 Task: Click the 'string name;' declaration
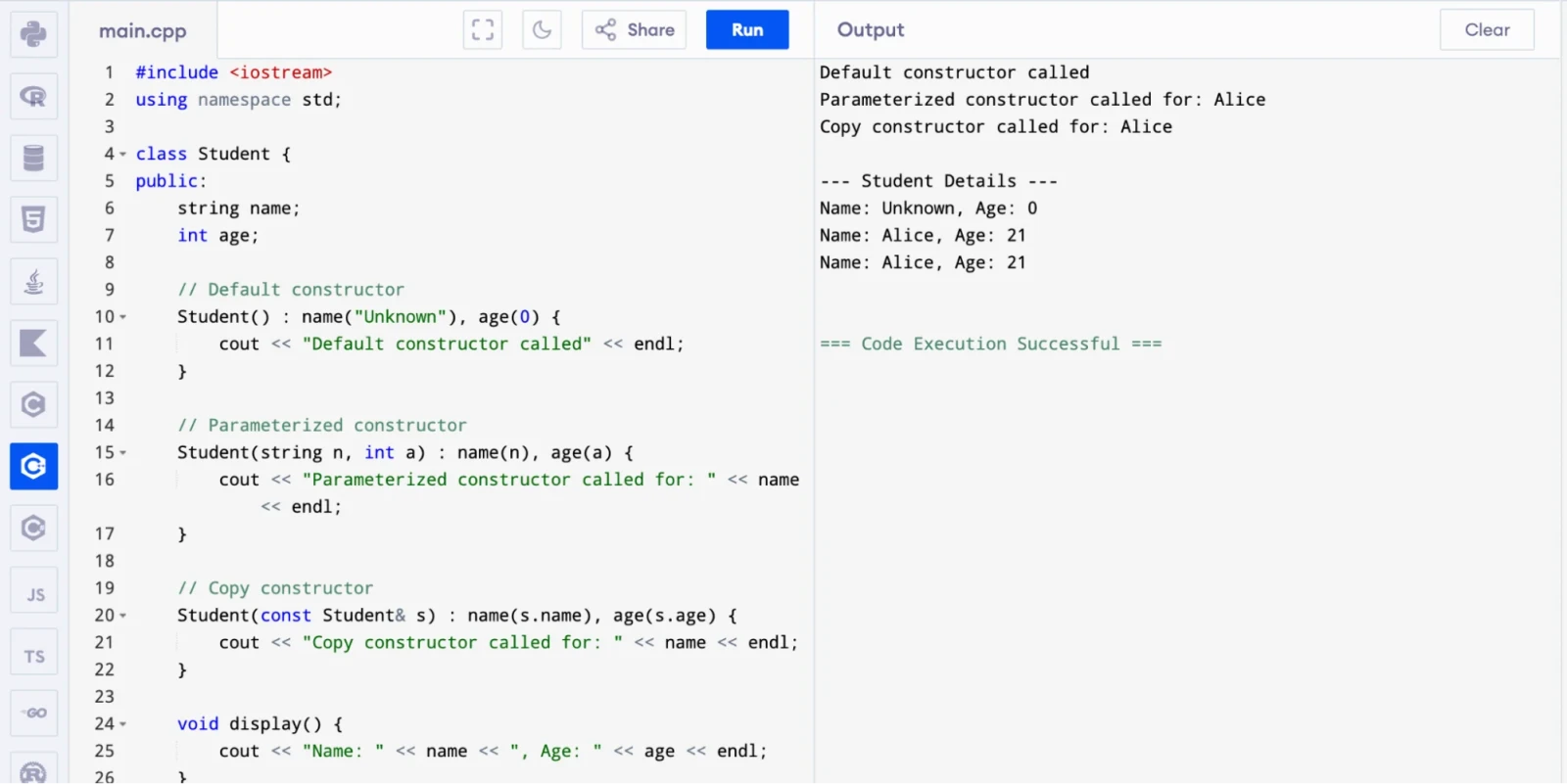239,208
